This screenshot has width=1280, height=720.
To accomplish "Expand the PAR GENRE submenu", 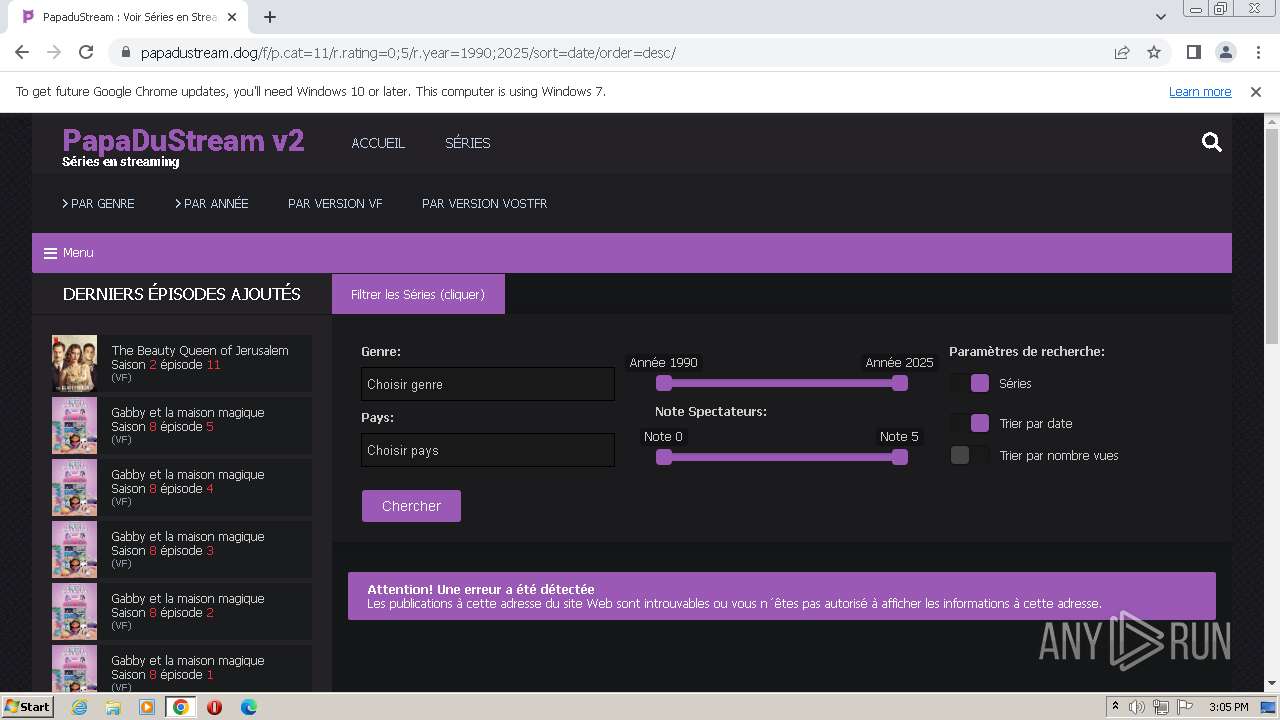I will [98, 203].
